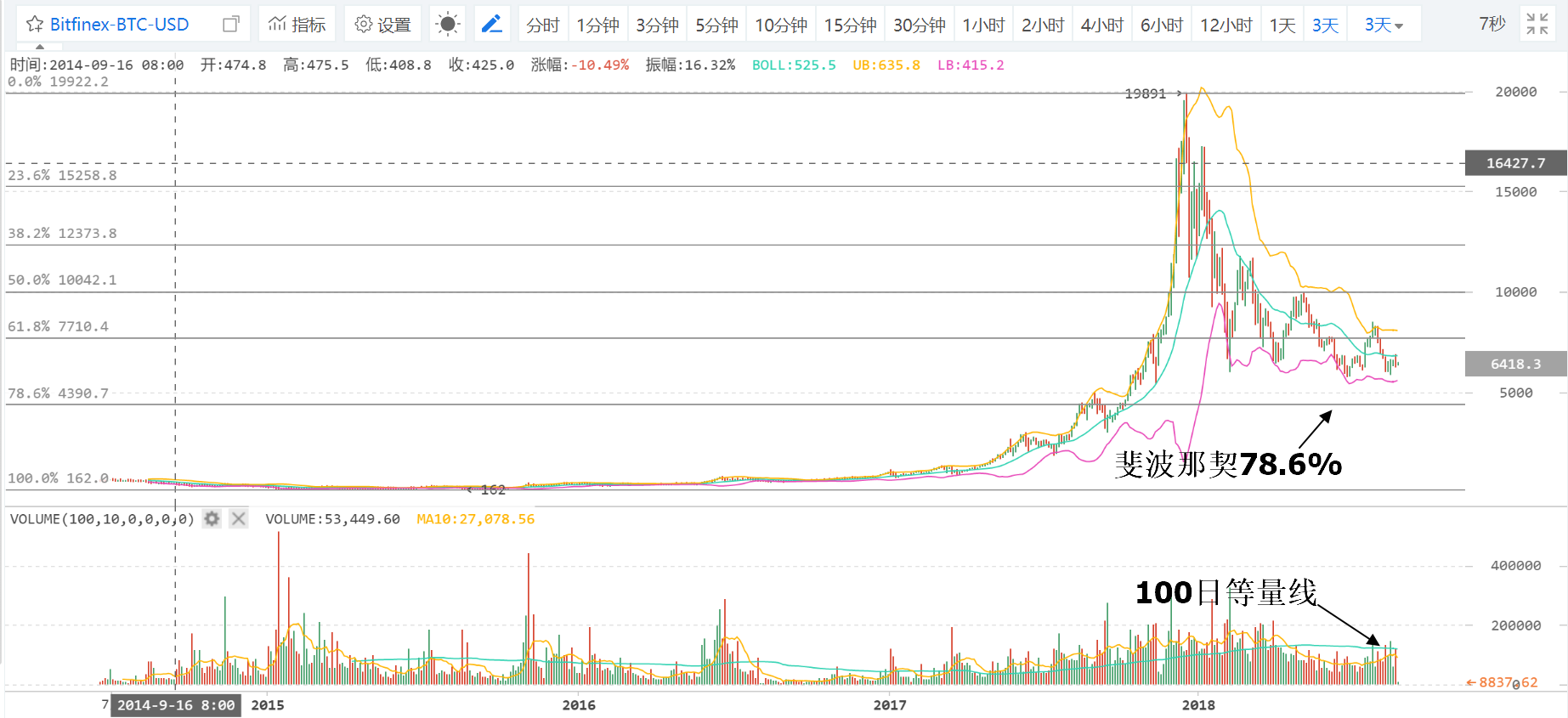The width and height of the screenshot is (1568, 718).
Task: Click the 2017 label on time axis
Action: [890, 705]
